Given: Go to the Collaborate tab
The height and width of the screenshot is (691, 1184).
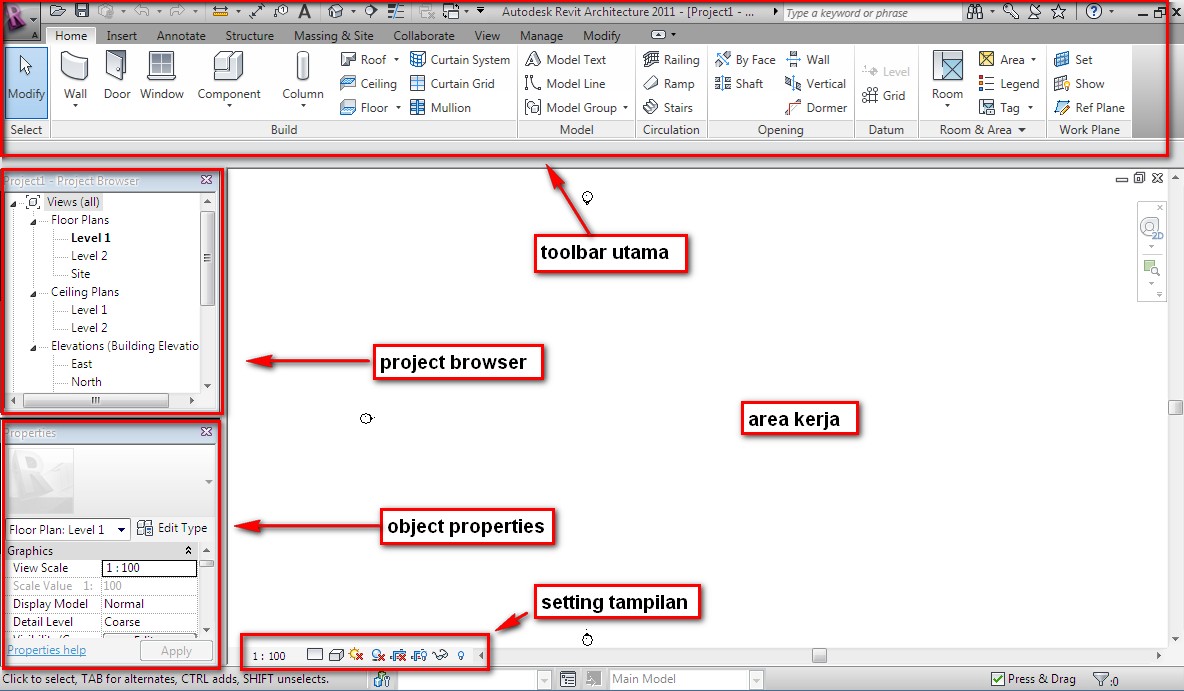Looking at the screenshot, I should 424,35.
